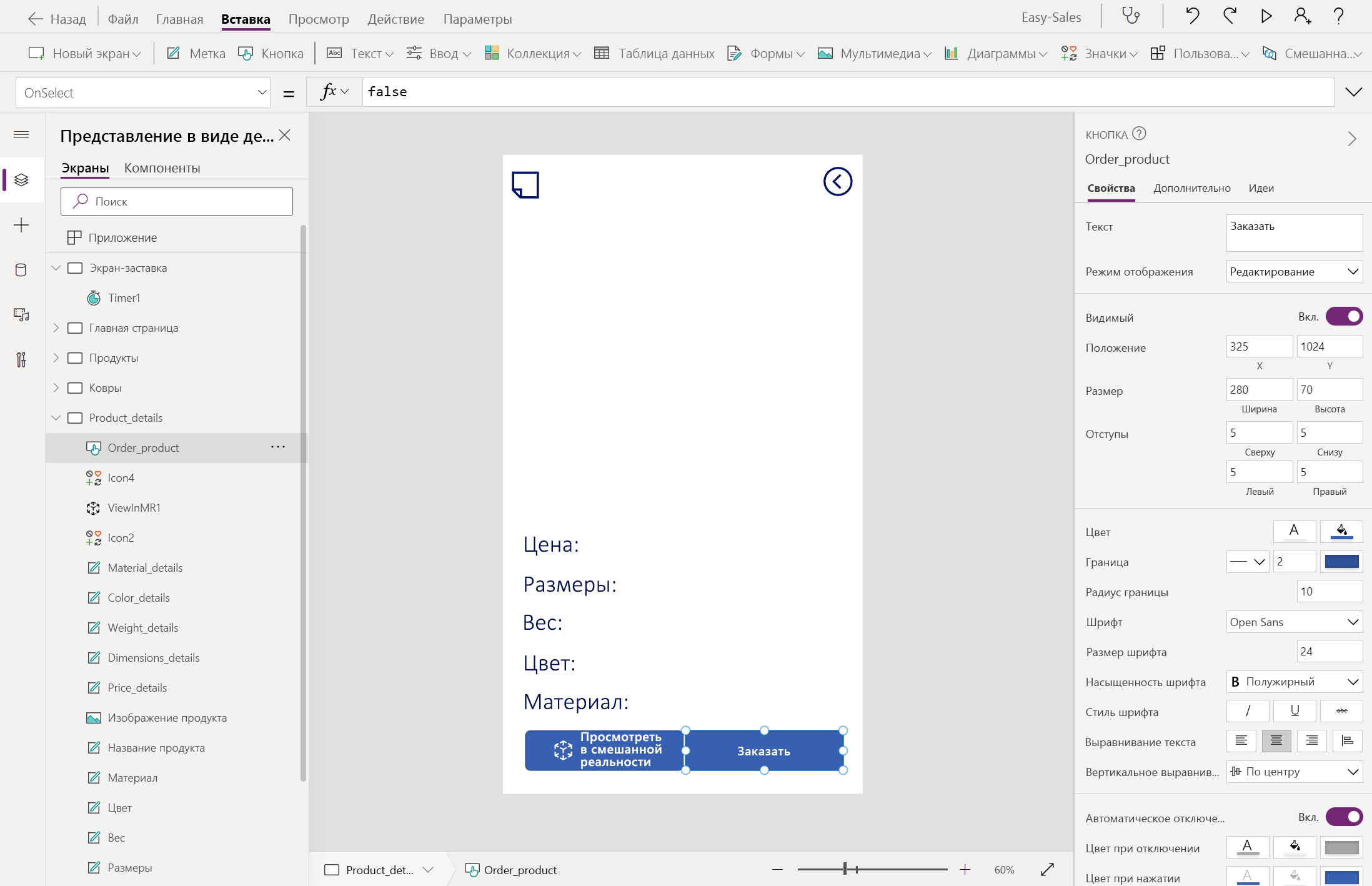Click the Поиск search field

pyautogui.click(x=177, y=202)
